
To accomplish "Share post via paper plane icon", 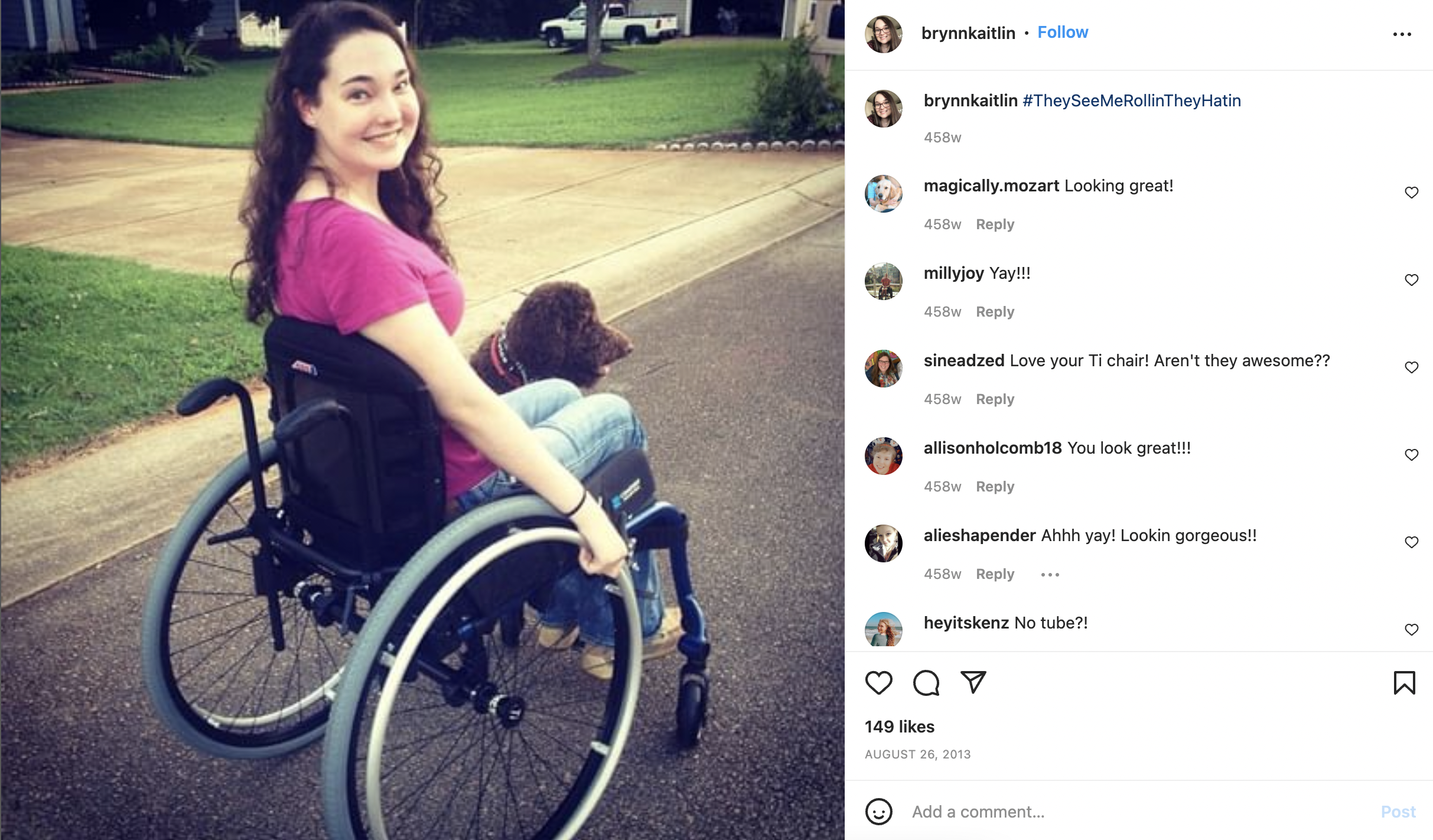I will (973, 682).
